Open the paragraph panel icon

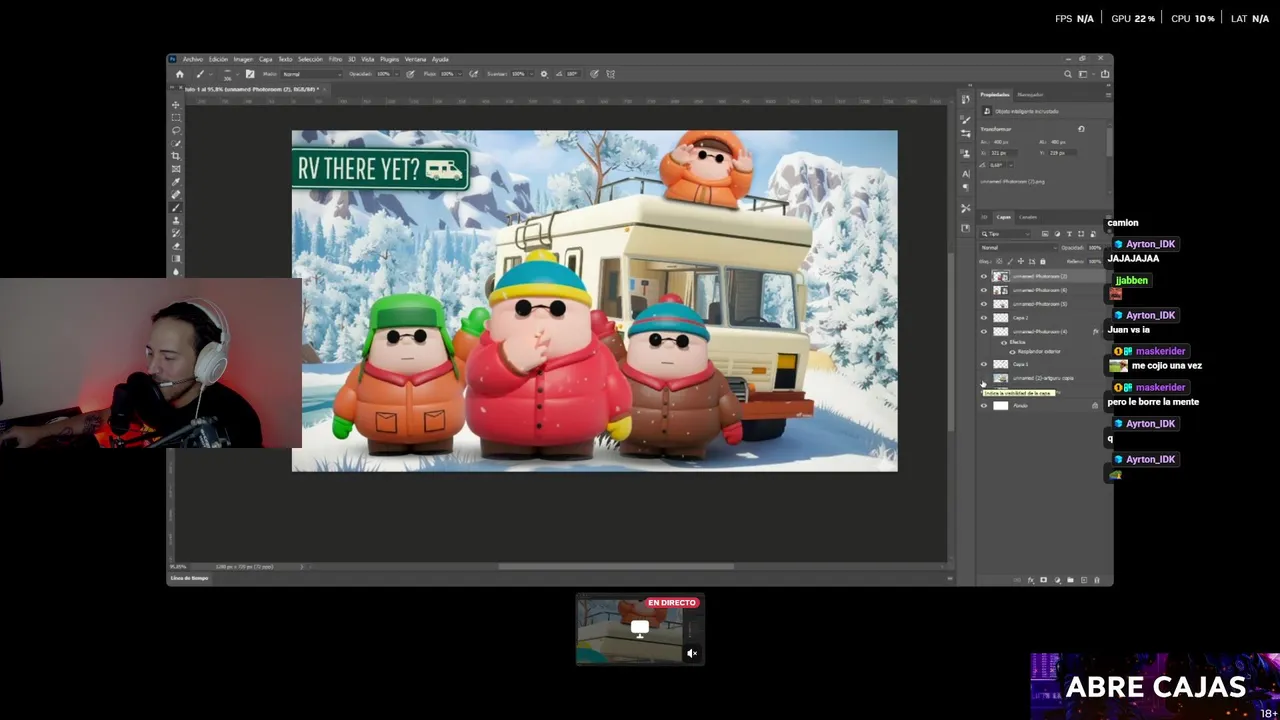965,187
